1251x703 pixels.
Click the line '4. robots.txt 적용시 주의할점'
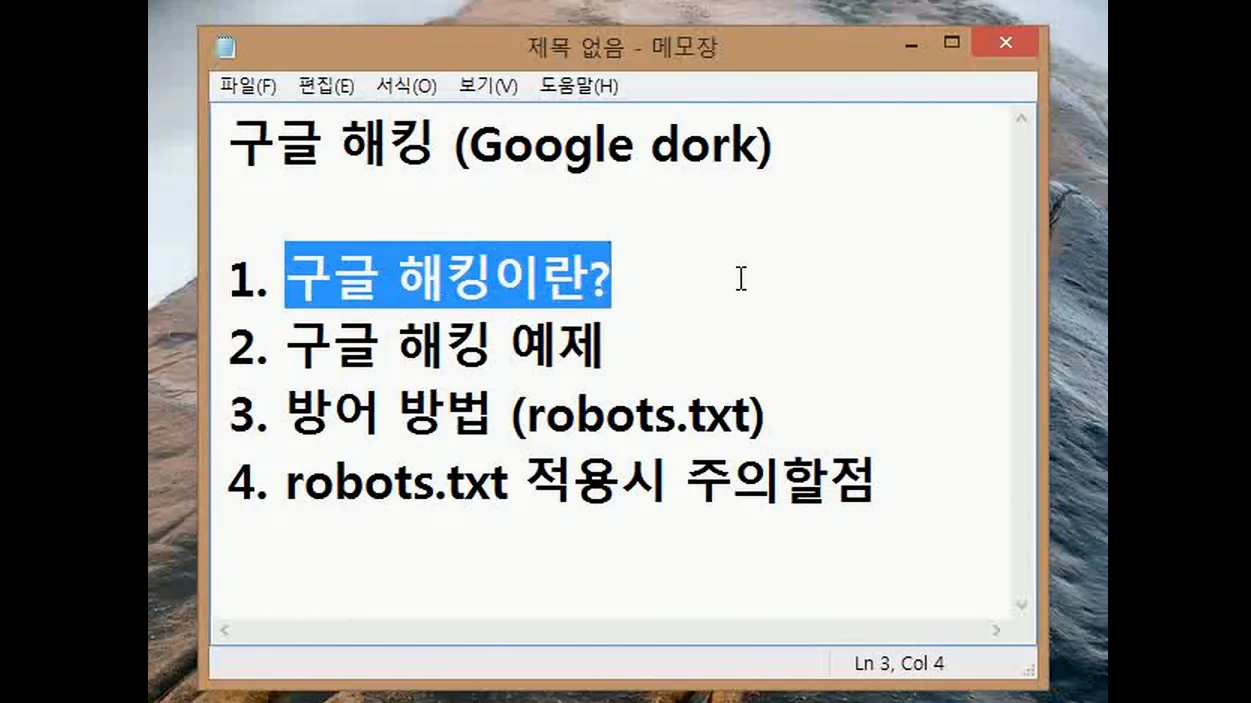click(x=551, y=482)
